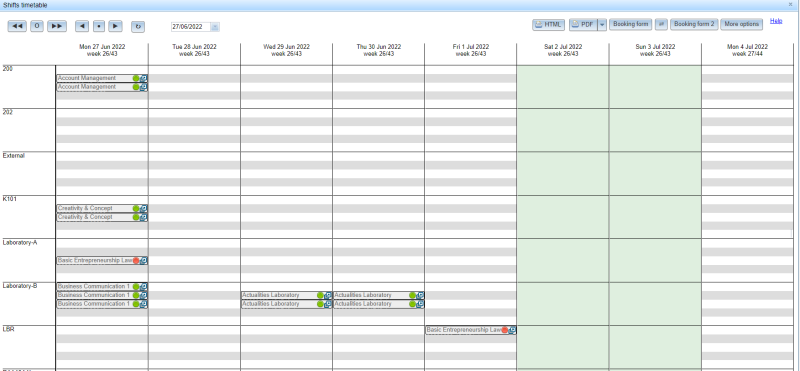Refresh the shifts timetable

138,27
